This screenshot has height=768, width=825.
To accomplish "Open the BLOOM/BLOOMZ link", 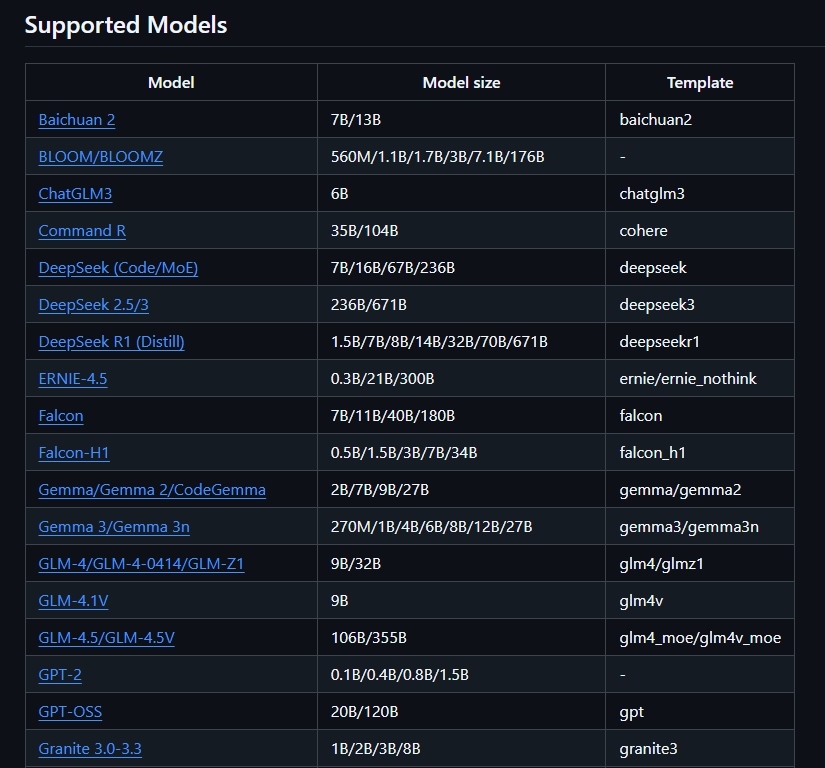I will point(100,157).
